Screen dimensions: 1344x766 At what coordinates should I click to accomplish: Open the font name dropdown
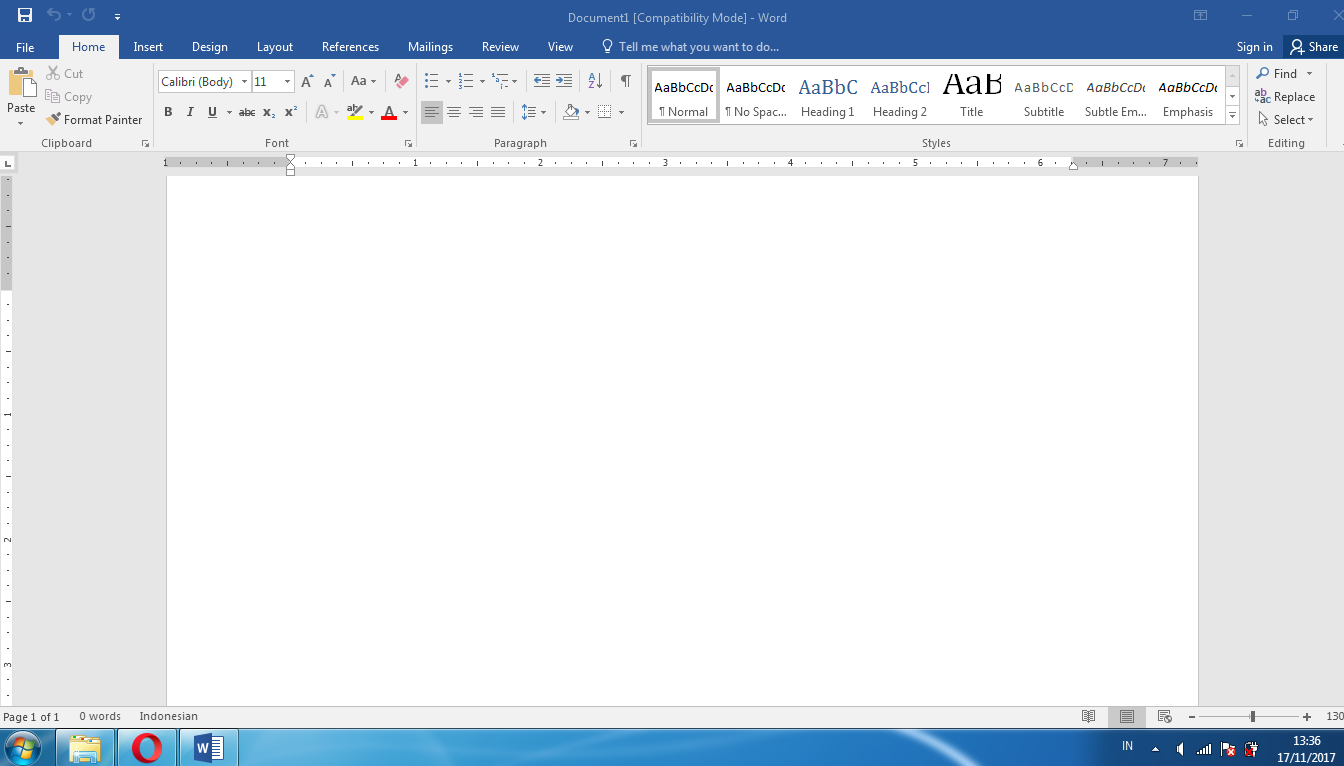point(244,81)
